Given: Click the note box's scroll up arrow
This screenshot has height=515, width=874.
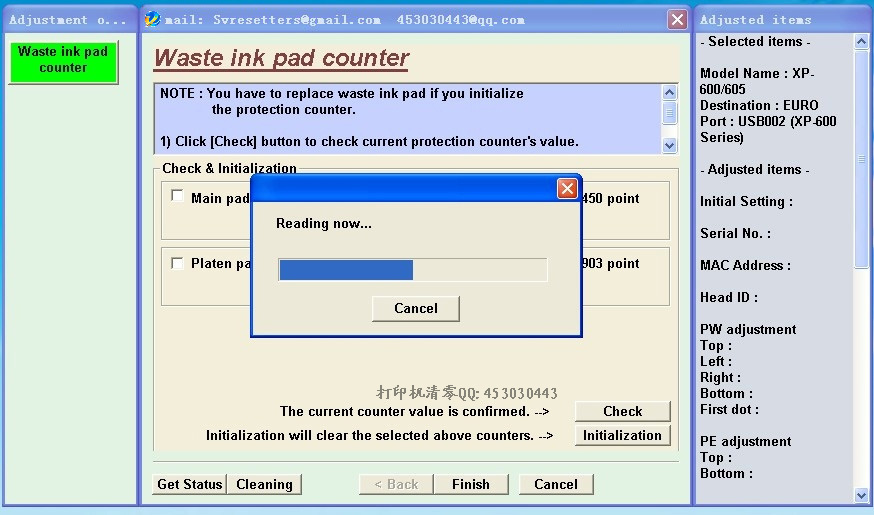Looking at the screenshot, I should (669, 93).
